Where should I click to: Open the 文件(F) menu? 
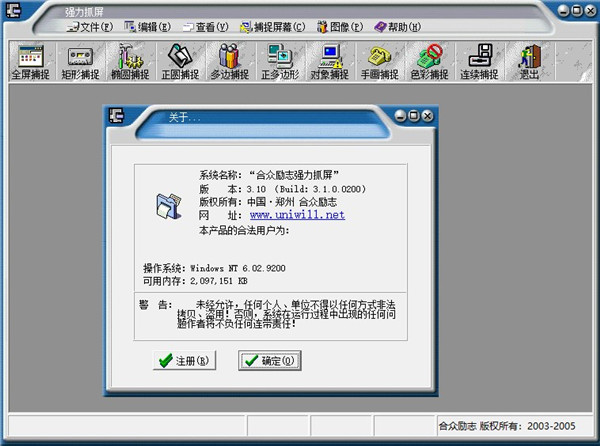click(90, 25)
